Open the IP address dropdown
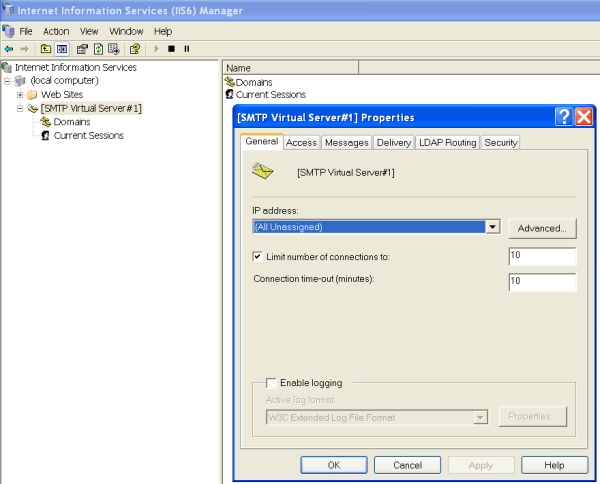The image size is (600, 484). point(492,227)
